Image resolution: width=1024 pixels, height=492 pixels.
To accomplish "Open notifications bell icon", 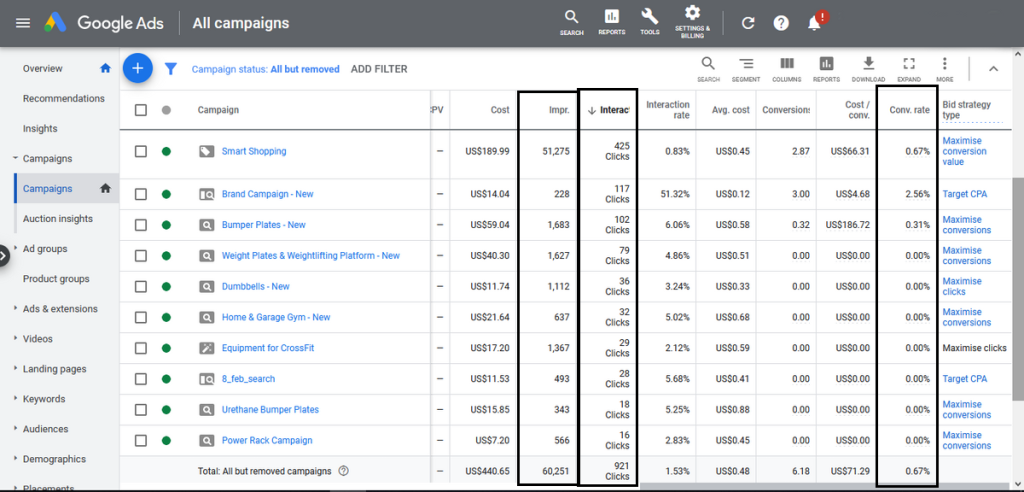I will (x=815, y=23).
